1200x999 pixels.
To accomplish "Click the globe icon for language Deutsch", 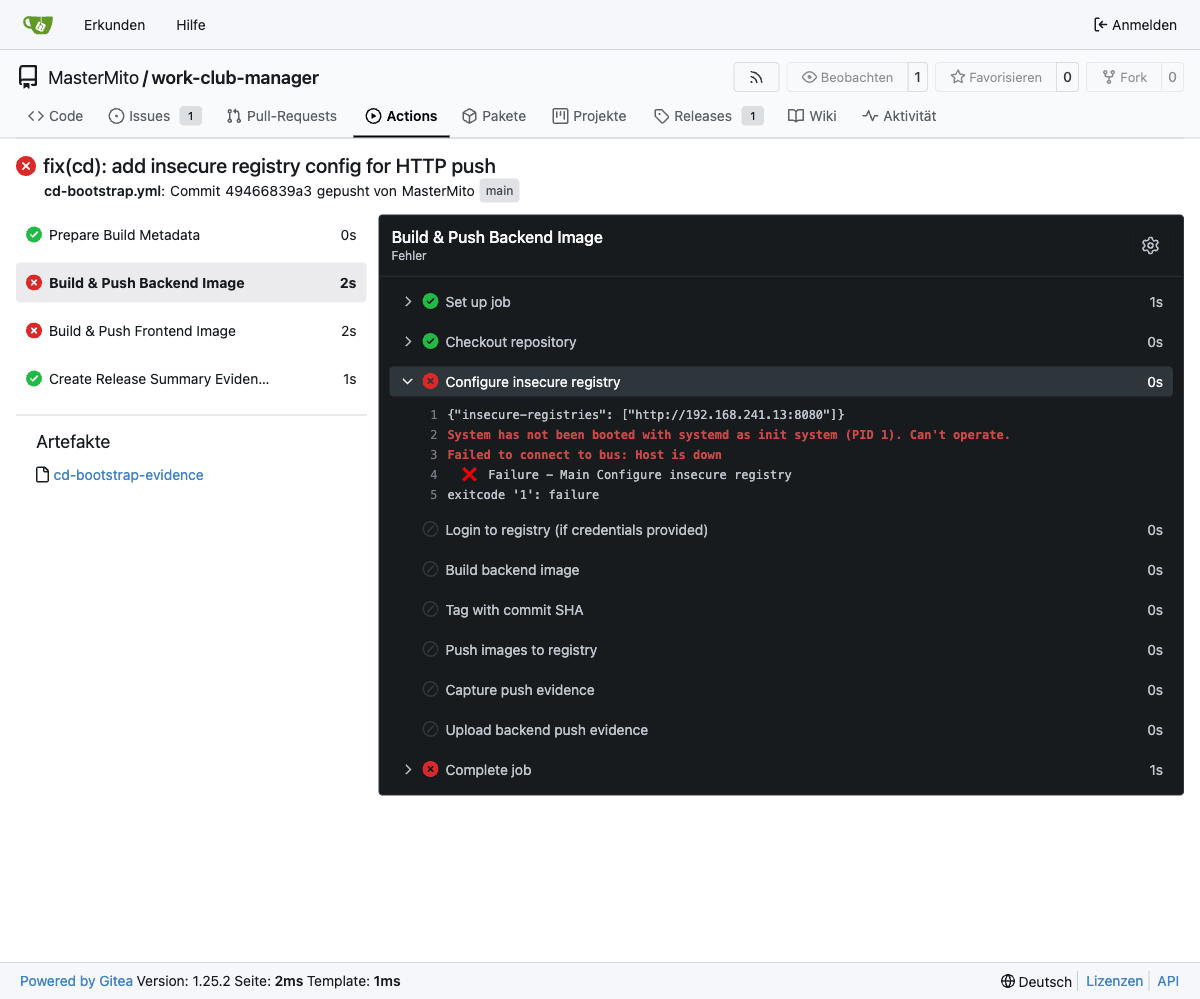I will click(1008, 981).
